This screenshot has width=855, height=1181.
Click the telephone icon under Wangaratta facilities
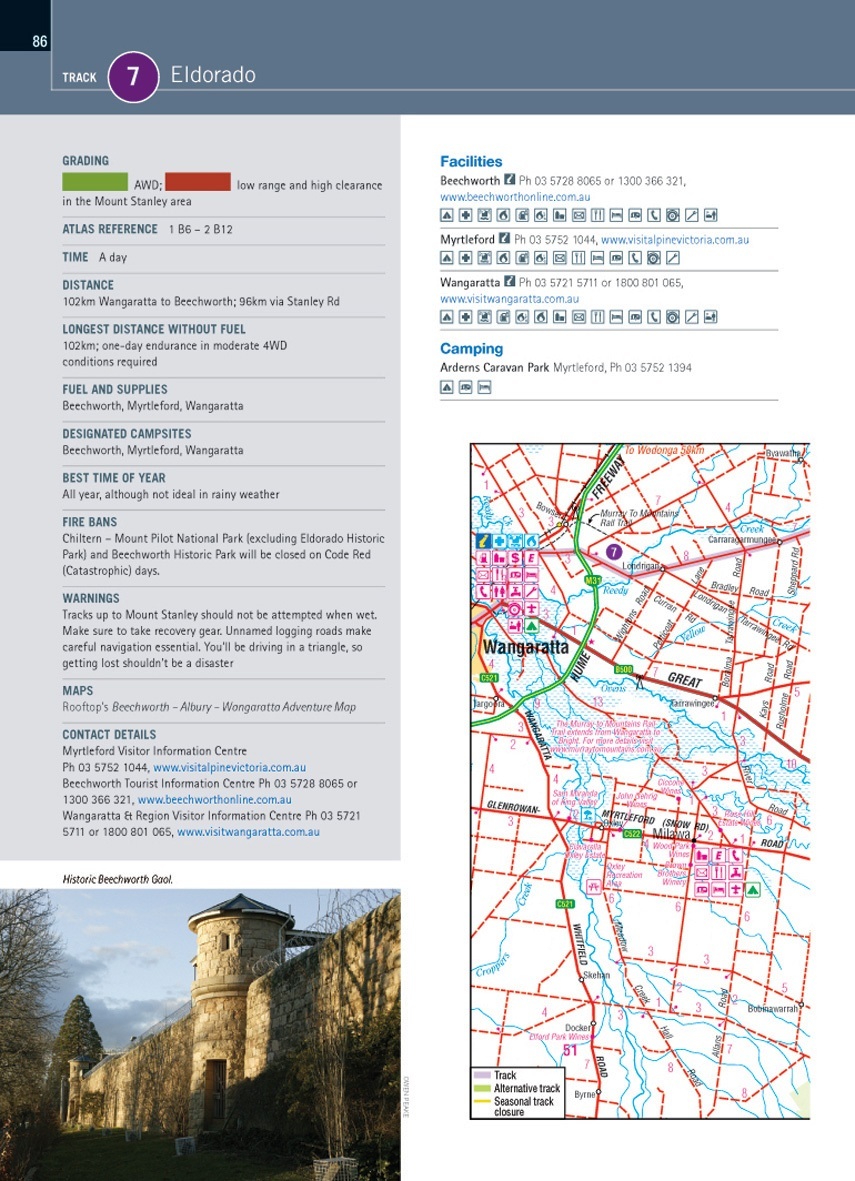[x=654, y=318]
